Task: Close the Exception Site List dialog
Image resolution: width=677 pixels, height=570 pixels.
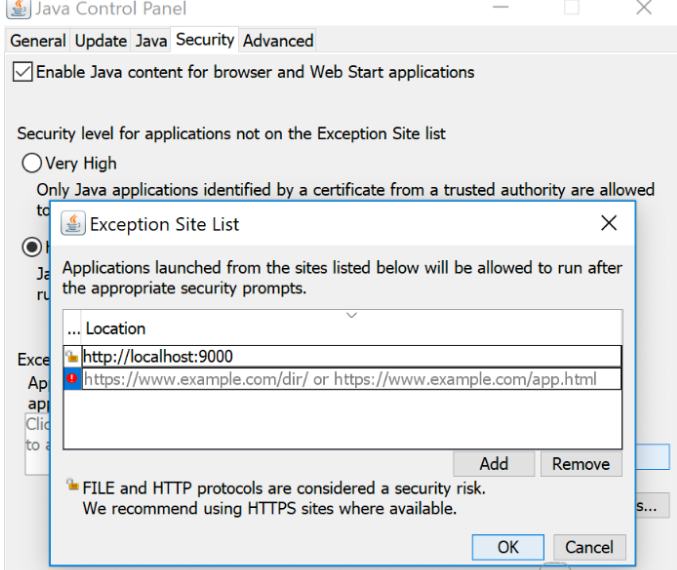Action: (609, 223)
